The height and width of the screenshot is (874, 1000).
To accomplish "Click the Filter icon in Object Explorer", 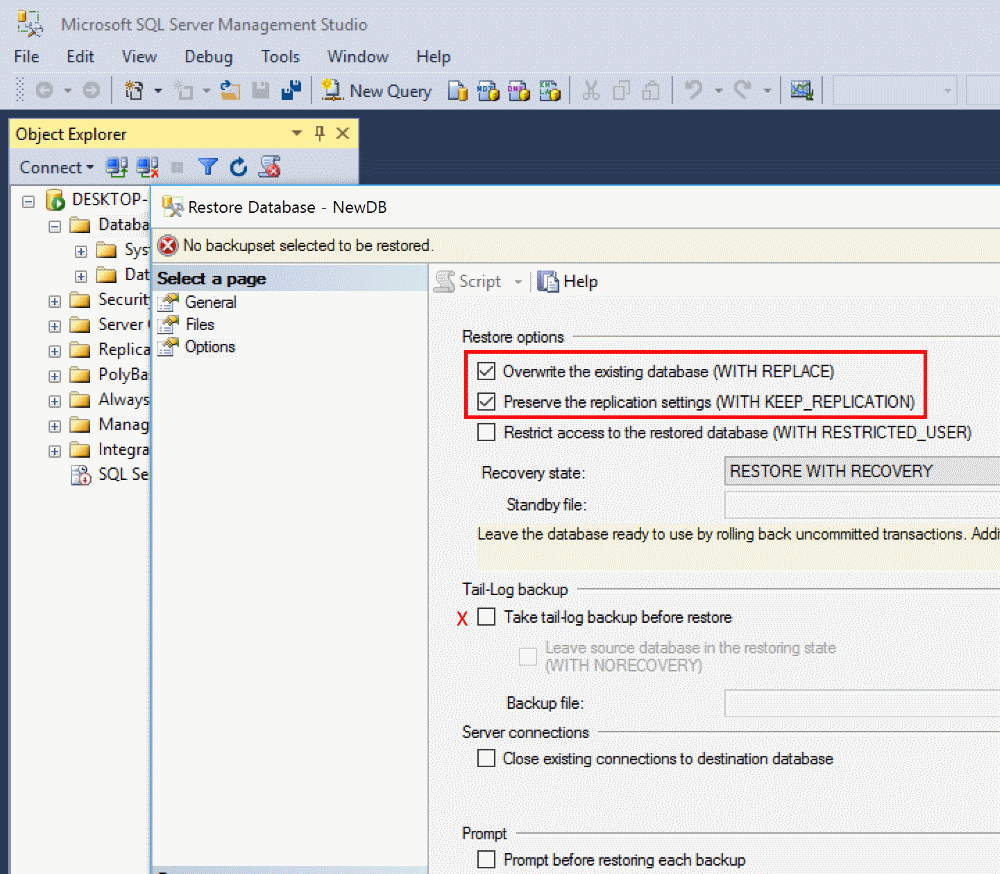I will pyautogui.click(x=207, y=167).
